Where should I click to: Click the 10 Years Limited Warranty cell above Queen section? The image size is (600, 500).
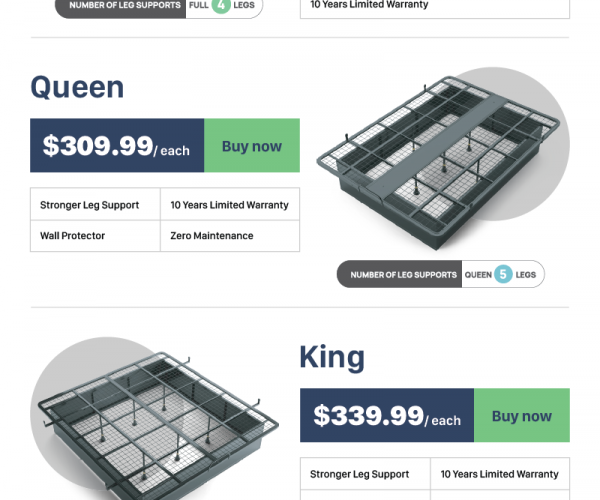(434, 6)
